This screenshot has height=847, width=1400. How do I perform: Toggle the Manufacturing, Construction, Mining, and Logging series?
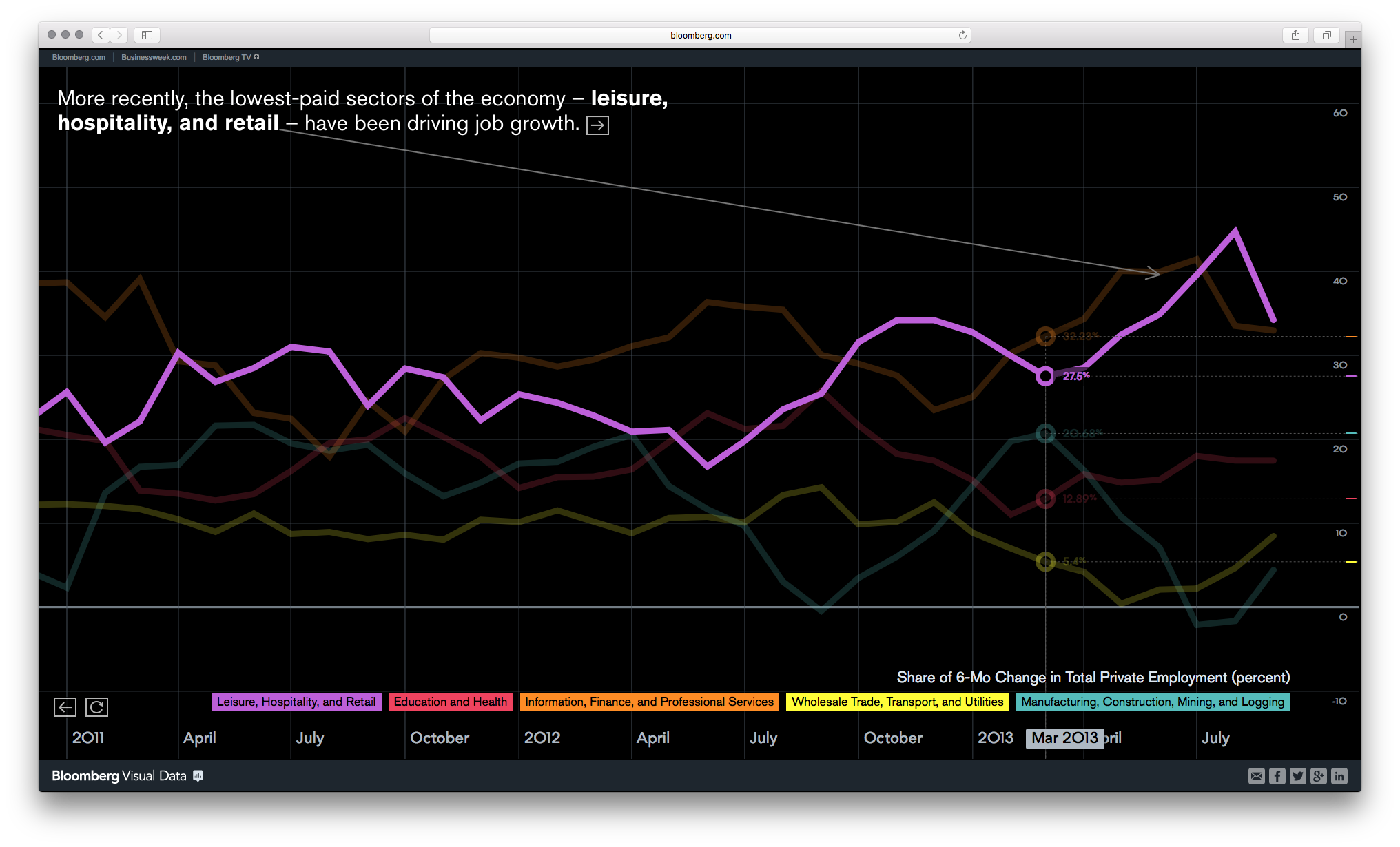point(1153,702)
